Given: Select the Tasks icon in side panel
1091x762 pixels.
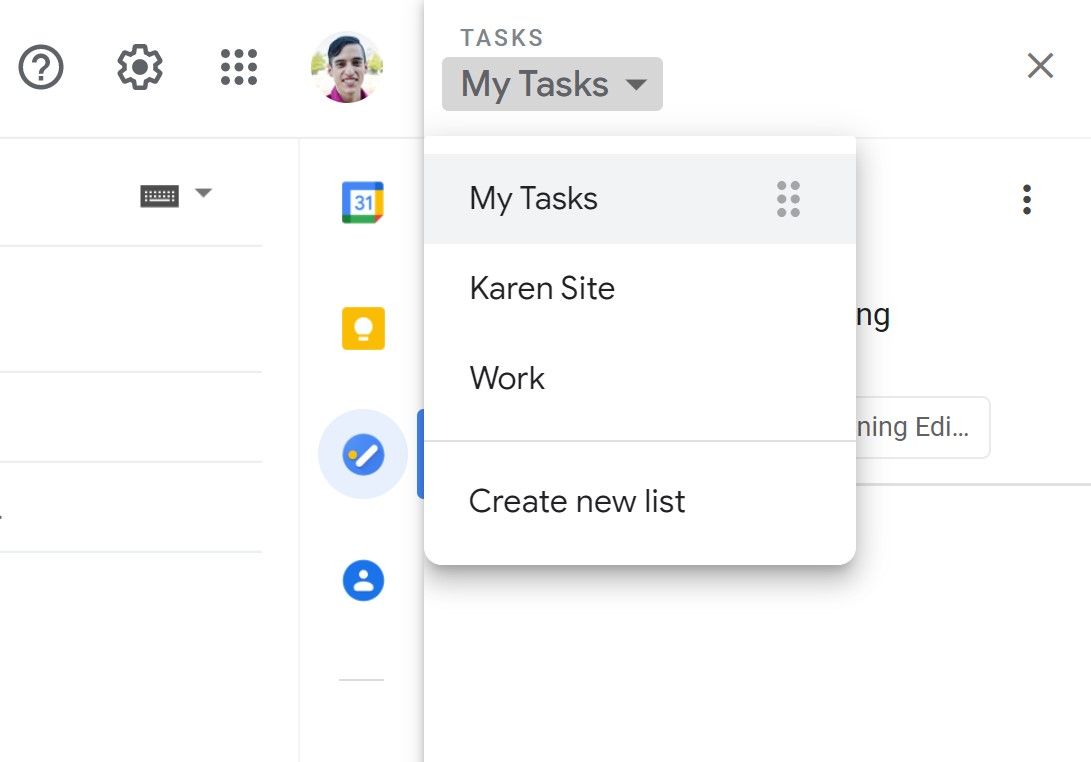Looking at the screenshot, I should (361, 453).
